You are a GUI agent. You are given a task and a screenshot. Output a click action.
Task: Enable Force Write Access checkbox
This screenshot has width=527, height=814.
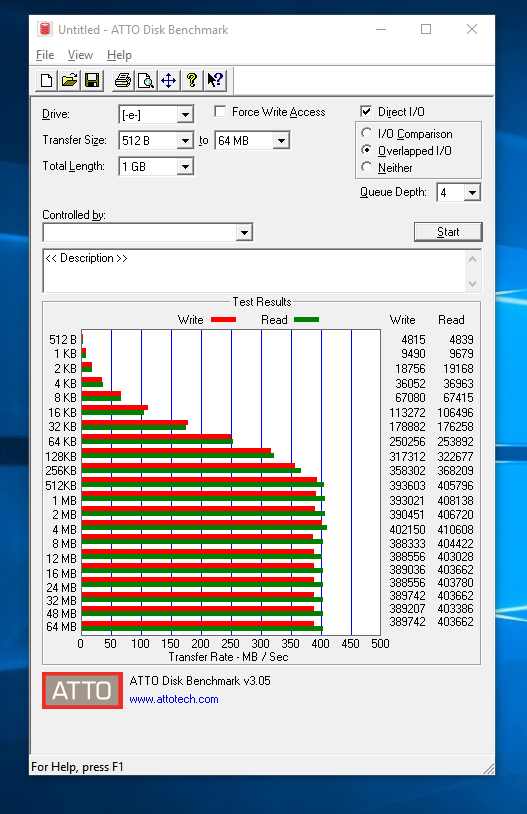[220, 112]
